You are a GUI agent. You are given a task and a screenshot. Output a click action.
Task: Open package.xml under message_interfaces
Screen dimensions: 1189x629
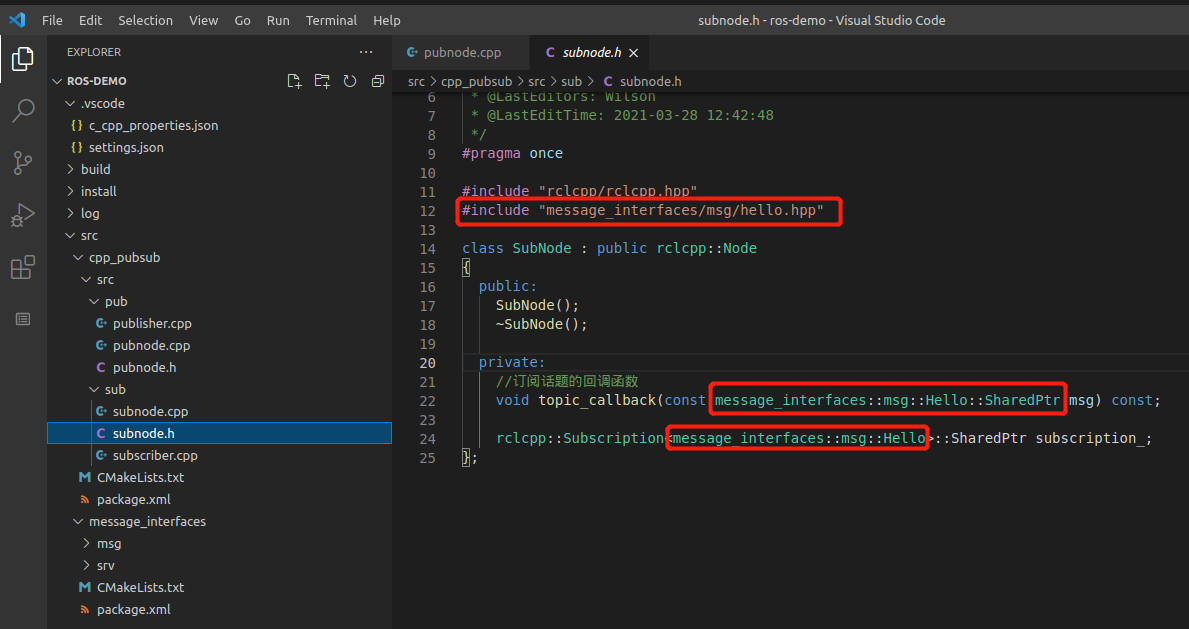[219, 609]
